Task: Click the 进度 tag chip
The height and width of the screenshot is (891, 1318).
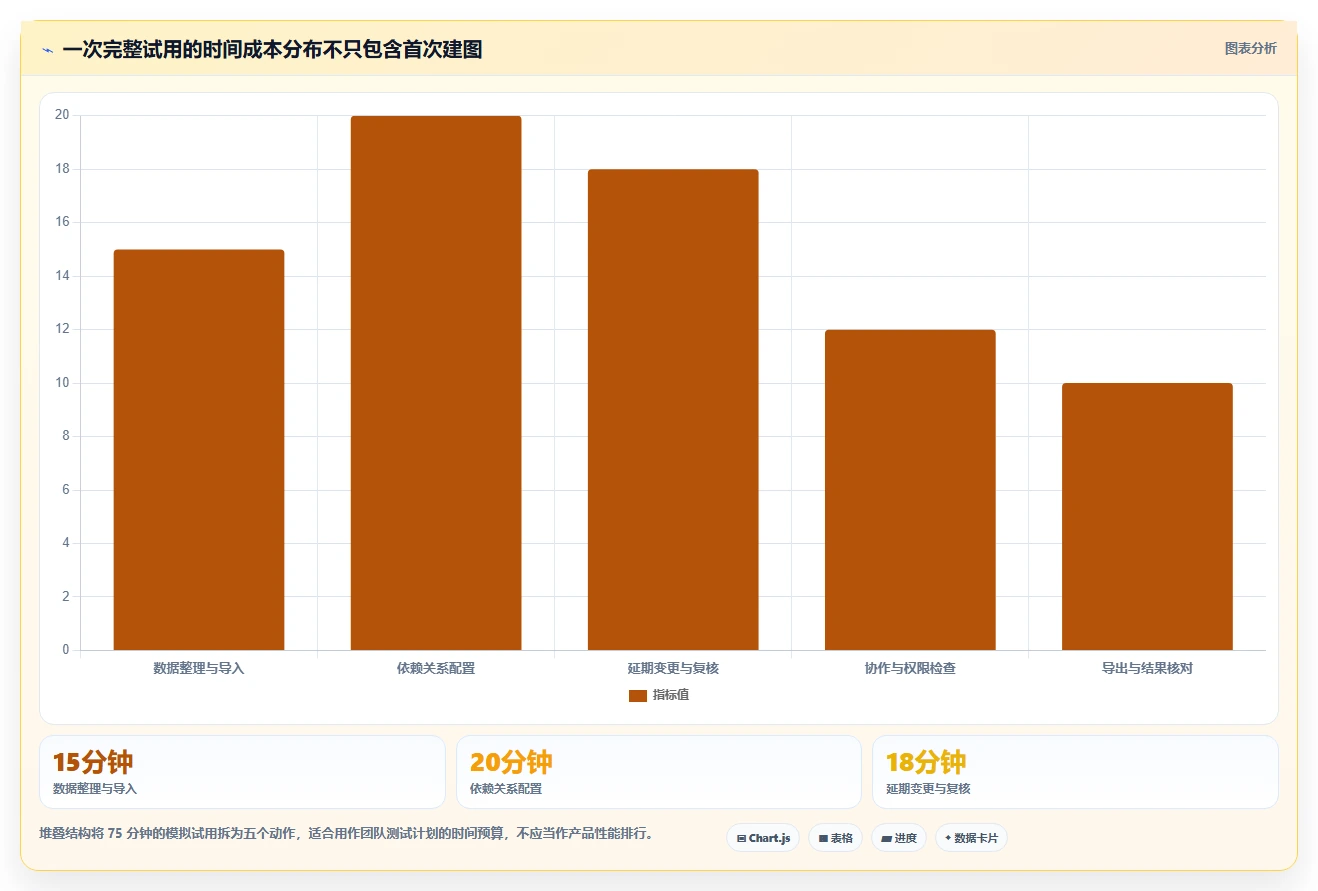Action: (x=899, y=838)
